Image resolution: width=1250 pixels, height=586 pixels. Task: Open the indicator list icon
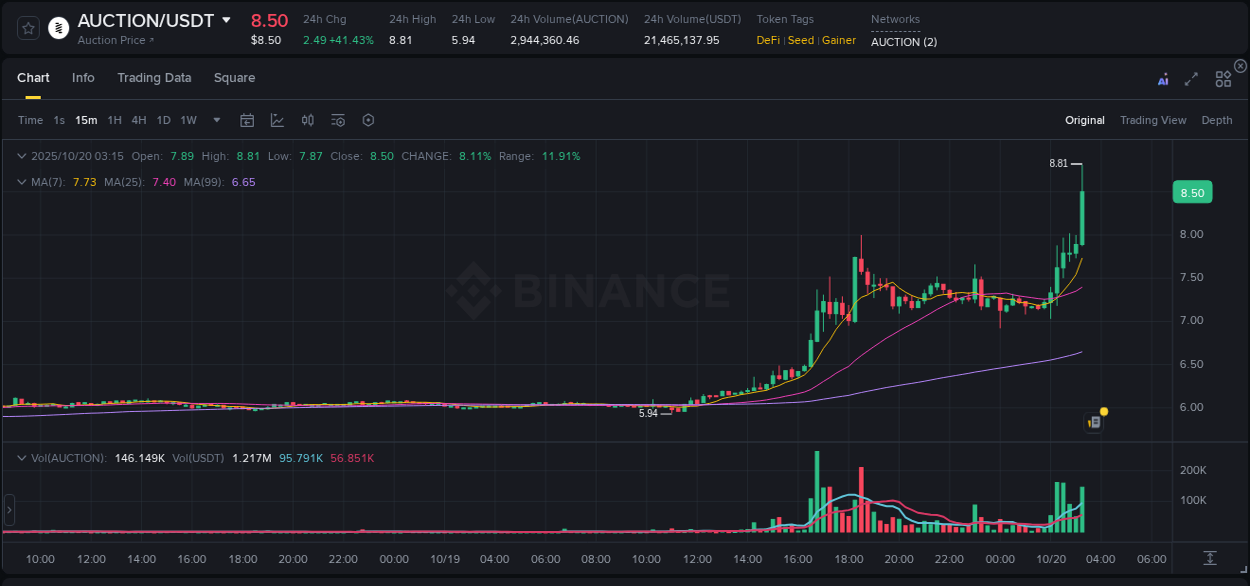pos(337,120)
